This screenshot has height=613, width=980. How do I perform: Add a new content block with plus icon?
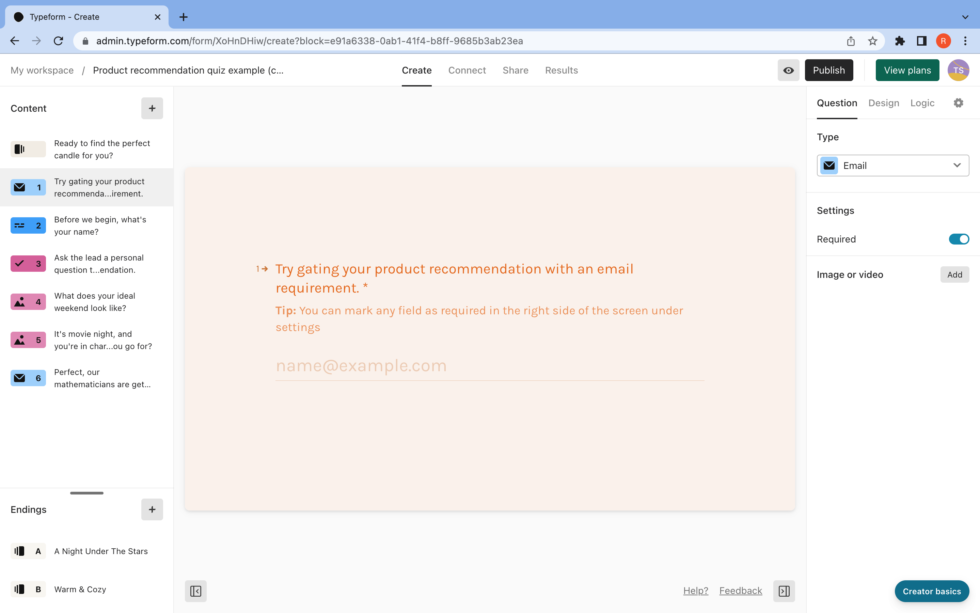(152, 108)
